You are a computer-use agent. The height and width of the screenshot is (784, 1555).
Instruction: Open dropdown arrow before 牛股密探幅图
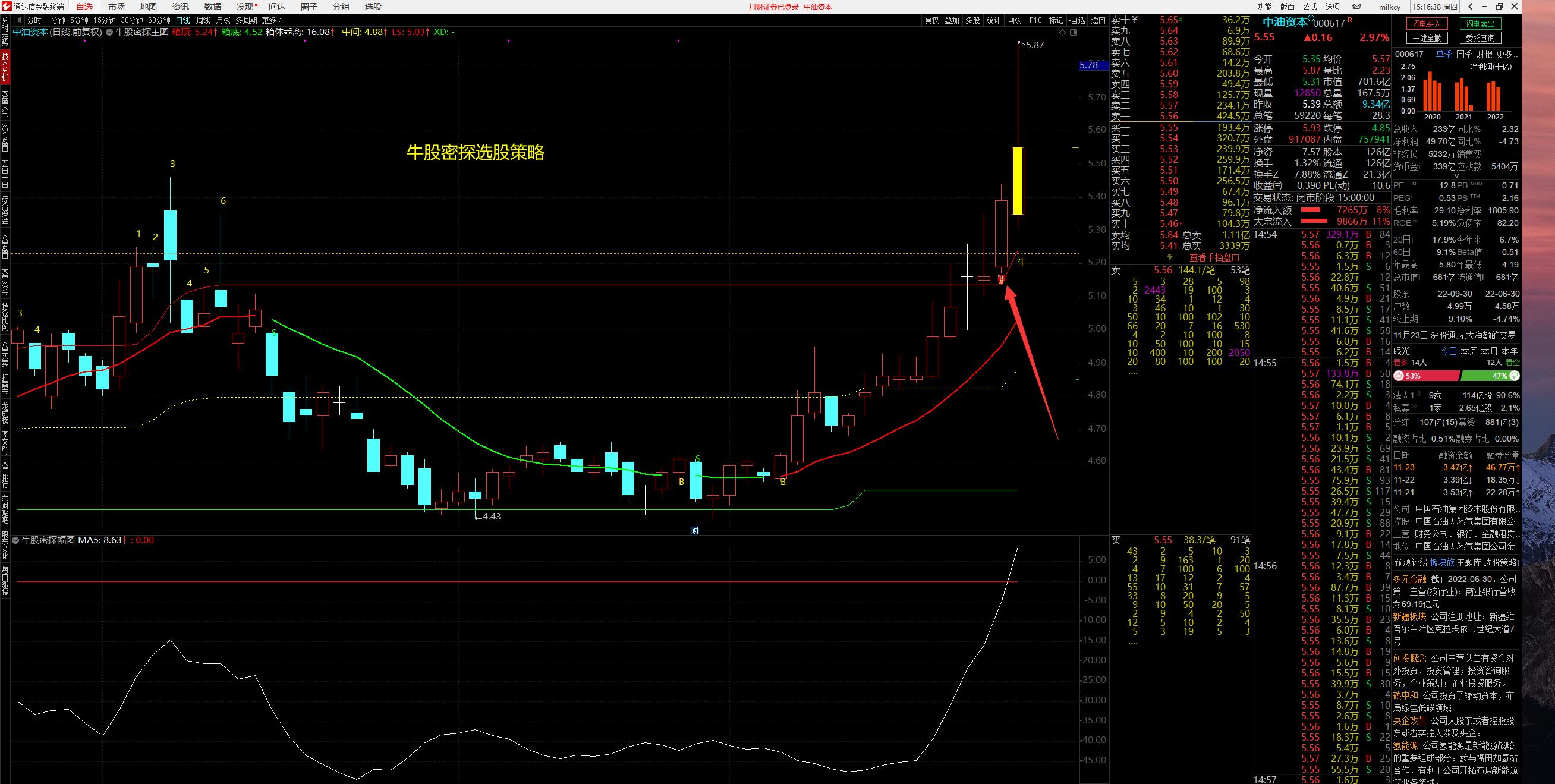16,540
